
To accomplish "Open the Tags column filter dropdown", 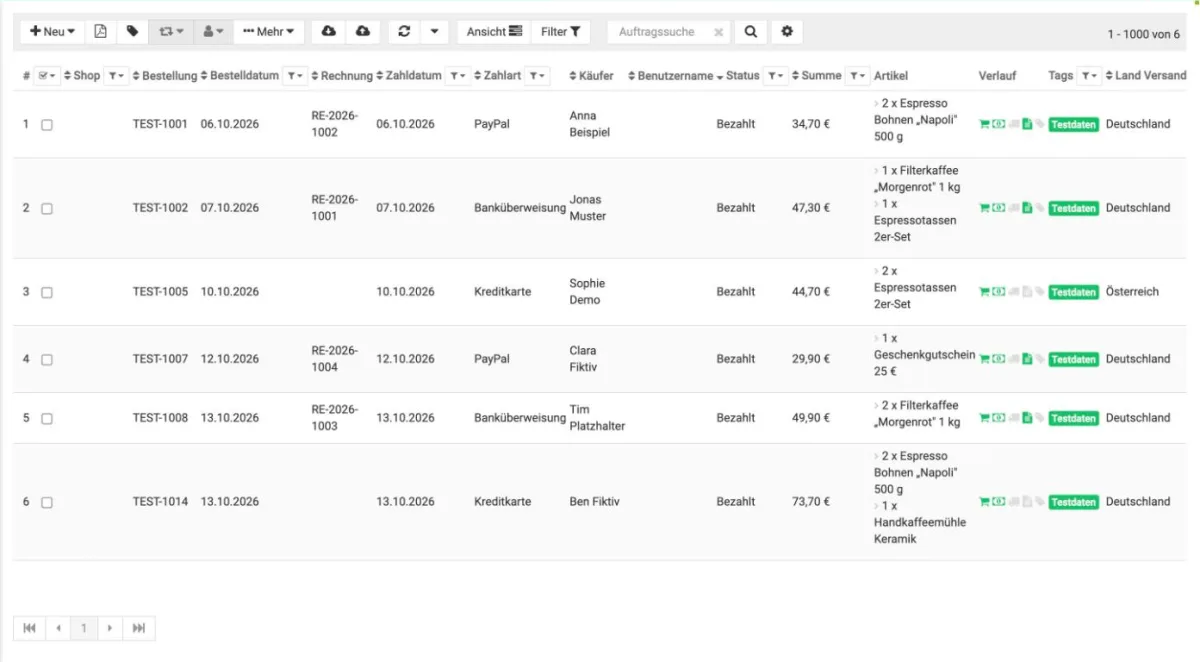I will 1089,75.
